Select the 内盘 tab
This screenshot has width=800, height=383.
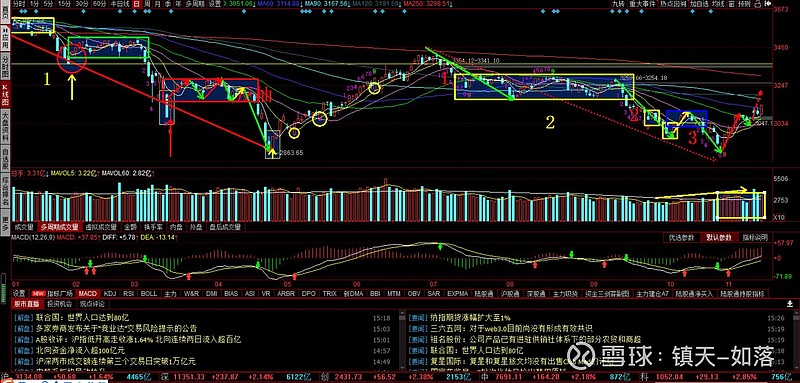(x=177, y=226)
